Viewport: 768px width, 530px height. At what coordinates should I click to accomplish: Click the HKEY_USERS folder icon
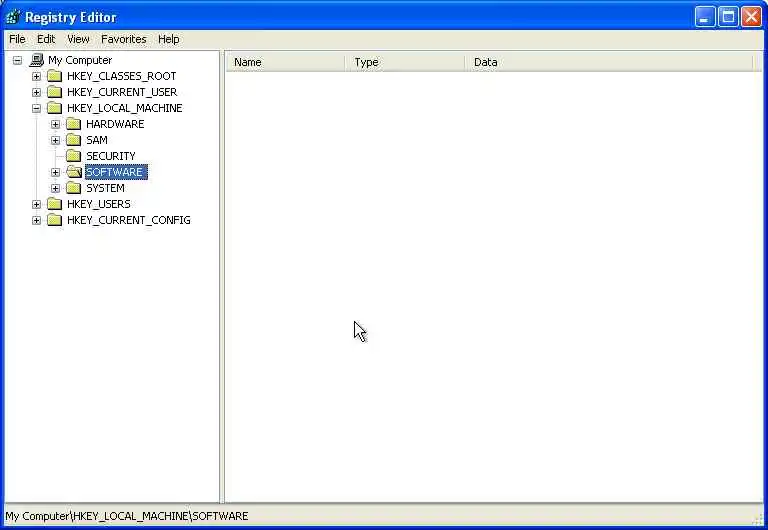tap(54, 204)
